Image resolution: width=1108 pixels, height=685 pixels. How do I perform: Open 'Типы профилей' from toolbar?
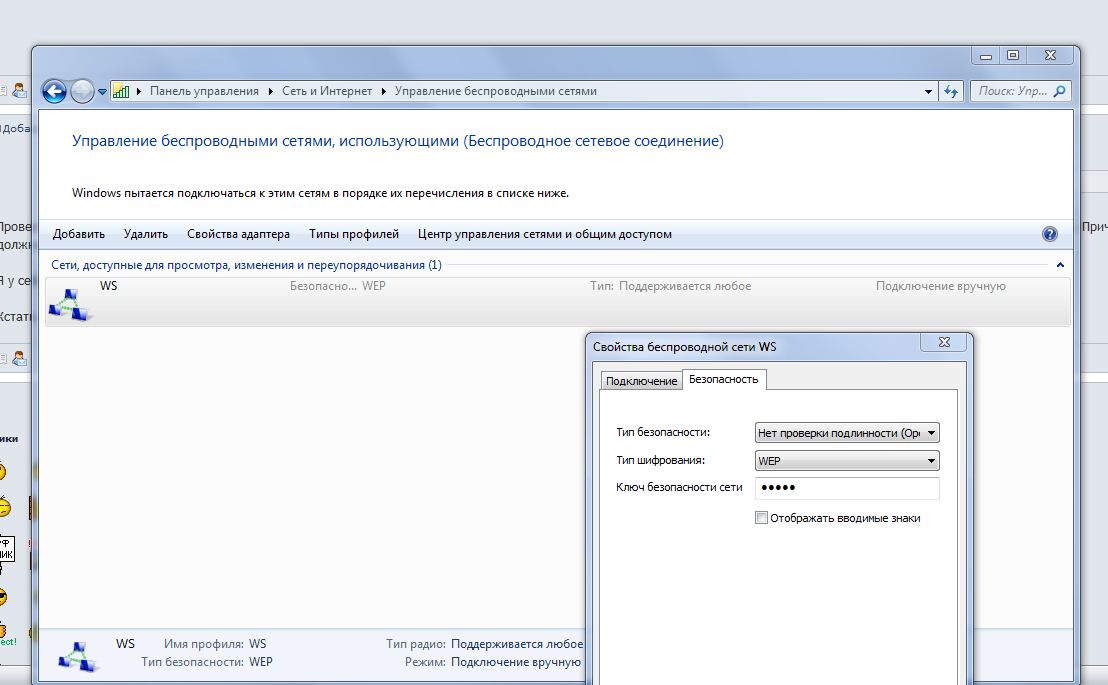(x=354, y=234)
